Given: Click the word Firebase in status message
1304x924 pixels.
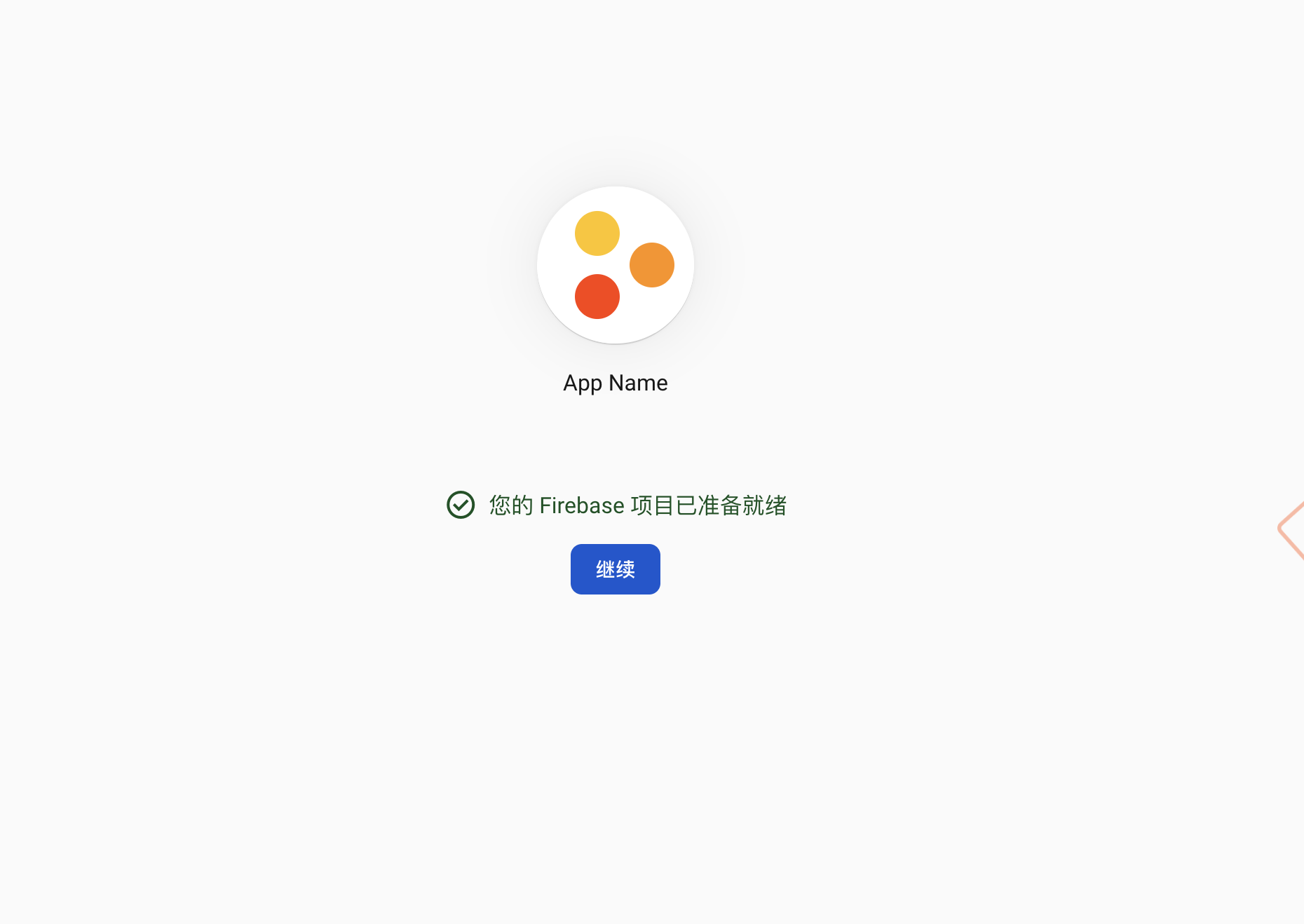Looking at the screenshot, I should 582,505.
